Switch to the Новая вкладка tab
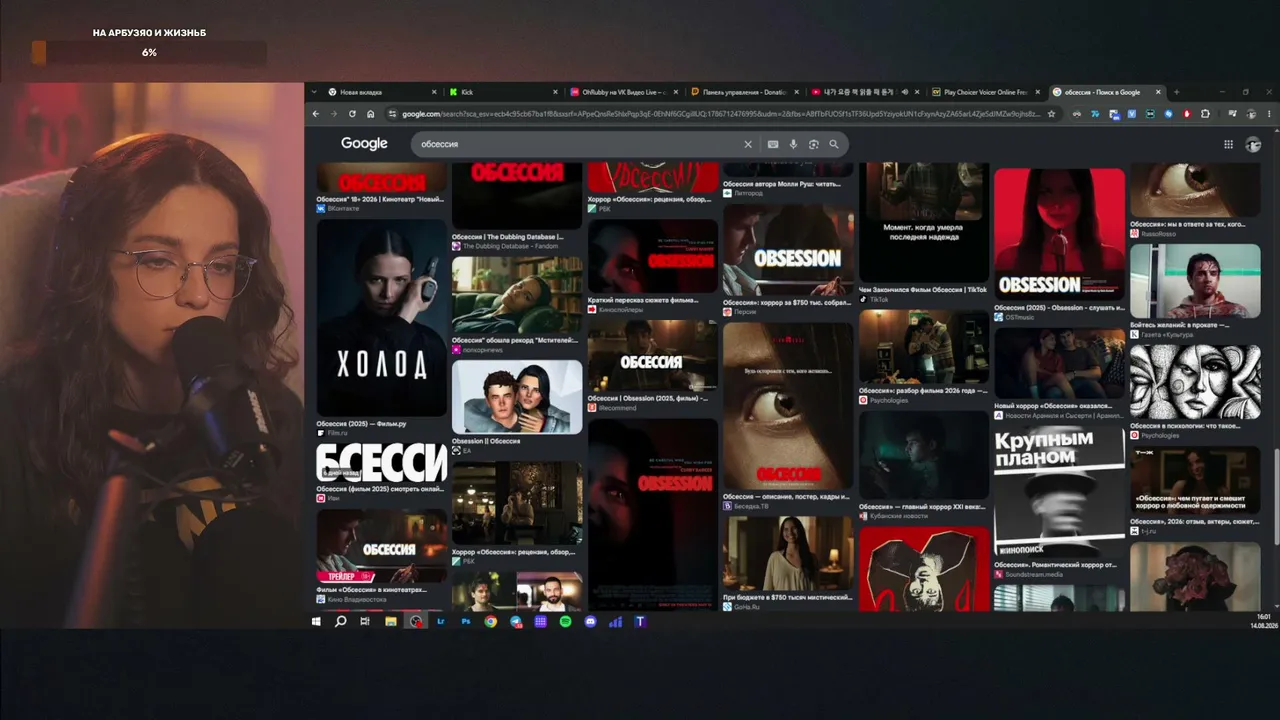This screenshot has height=720, width=1280. click(x=384, y=92)
